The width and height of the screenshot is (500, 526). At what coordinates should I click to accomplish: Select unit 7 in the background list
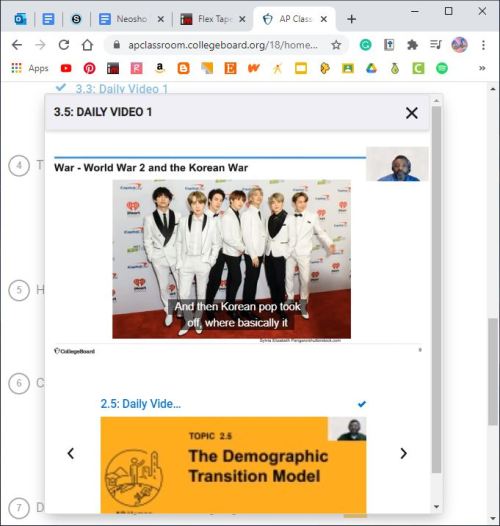tap(19, 508)
